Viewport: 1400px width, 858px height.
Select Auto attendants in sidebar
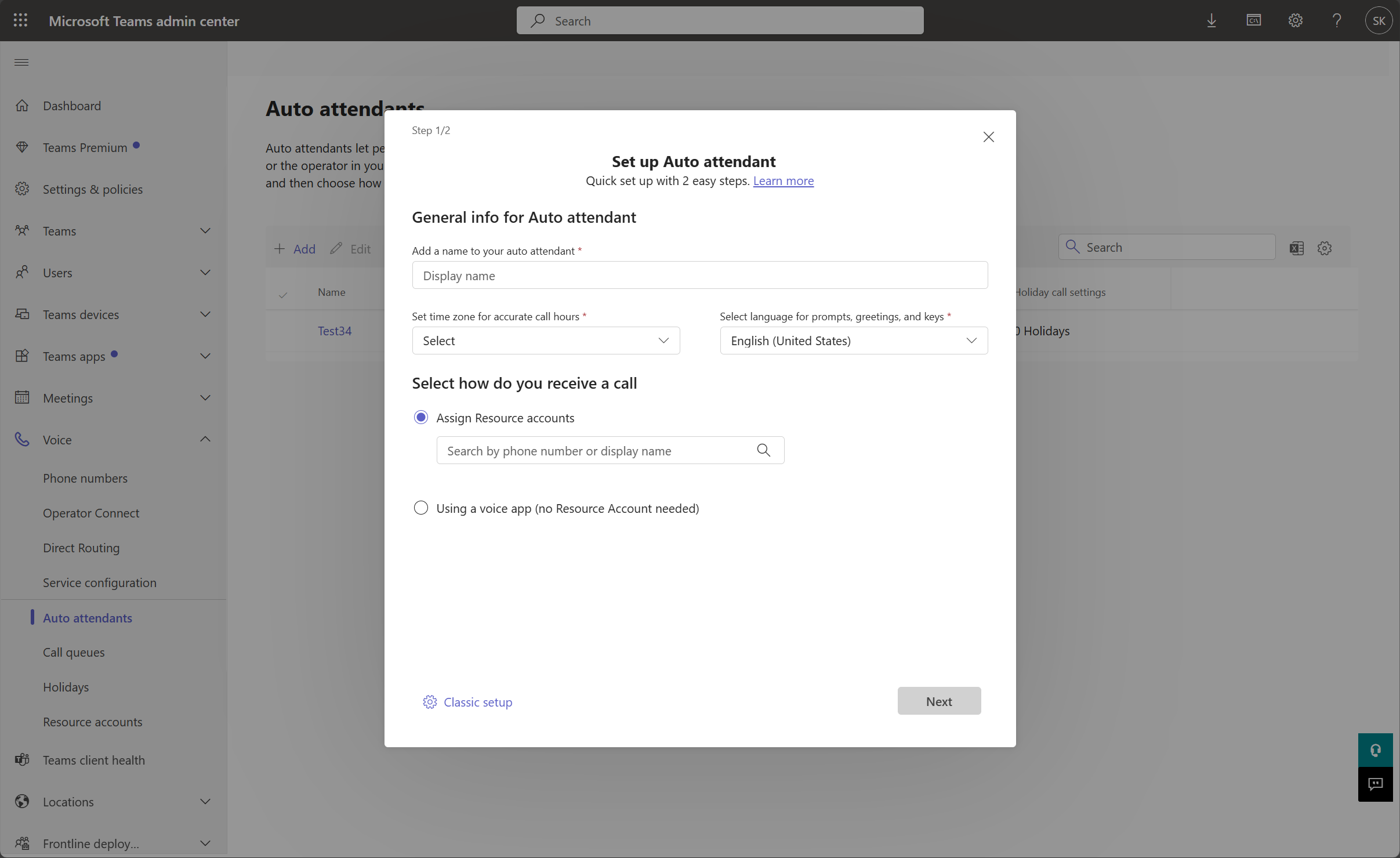88,618
